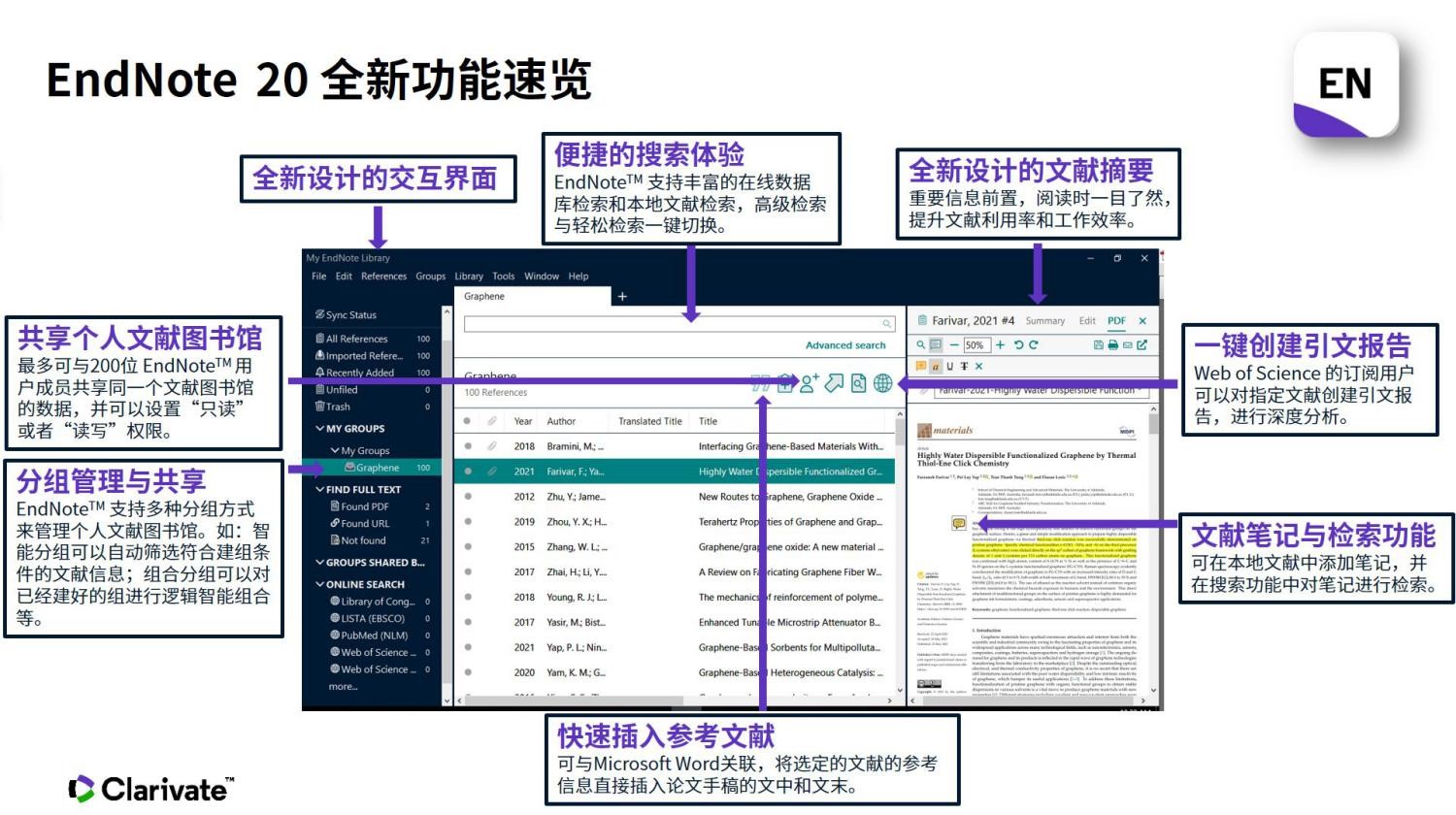Click the Online Search globe icon in toolbar

pos(882,383)
